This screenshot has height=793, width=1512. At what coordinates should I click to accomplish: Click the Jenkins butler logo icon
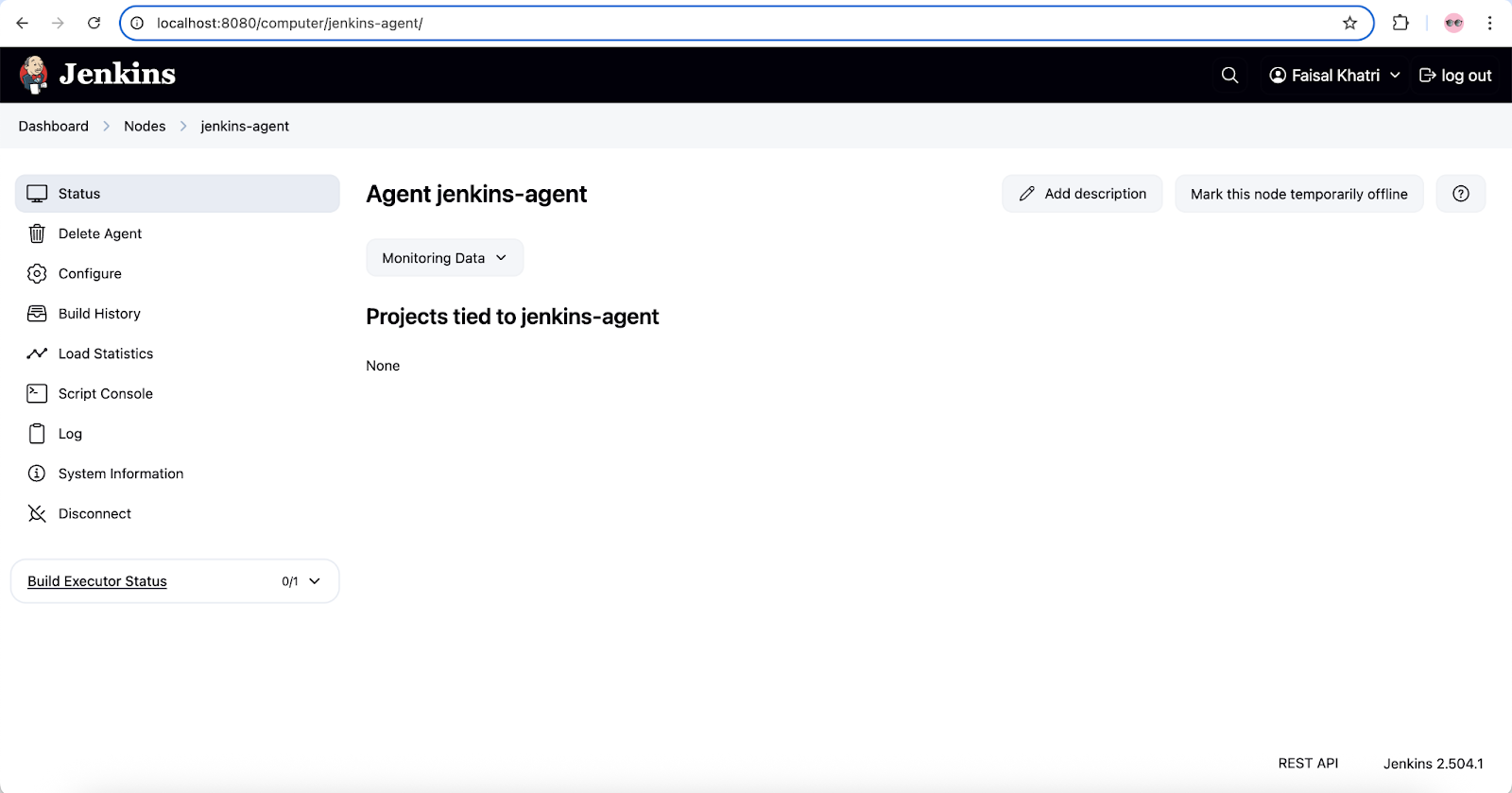point(34,75)
